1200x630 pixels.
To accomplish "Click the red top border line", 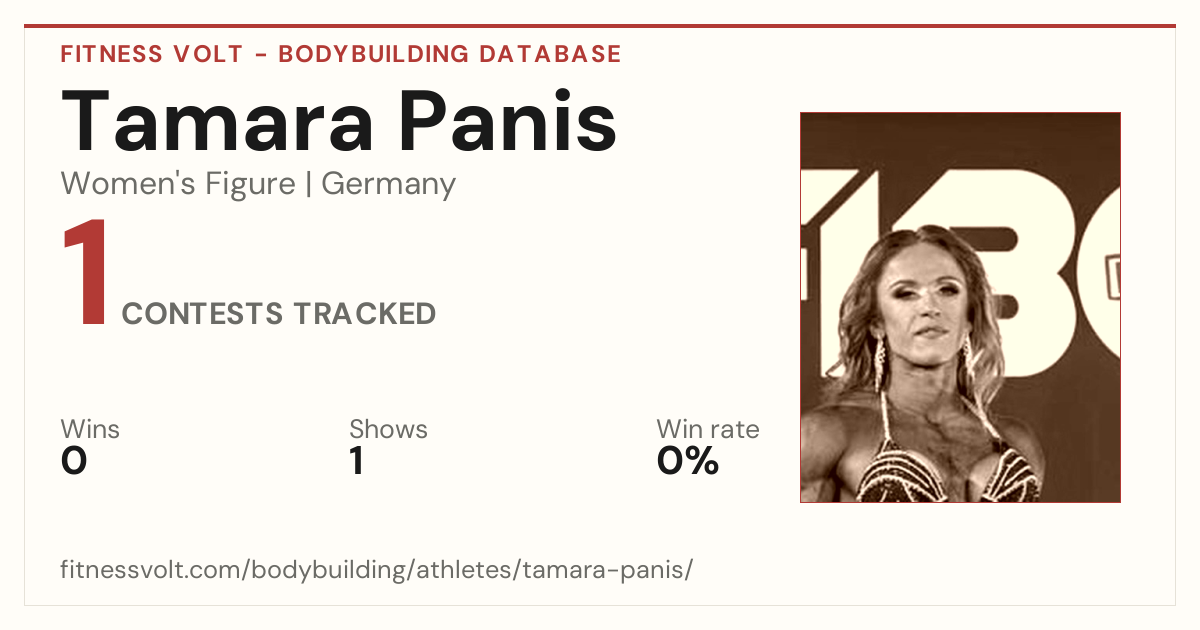I will (600, 26).
